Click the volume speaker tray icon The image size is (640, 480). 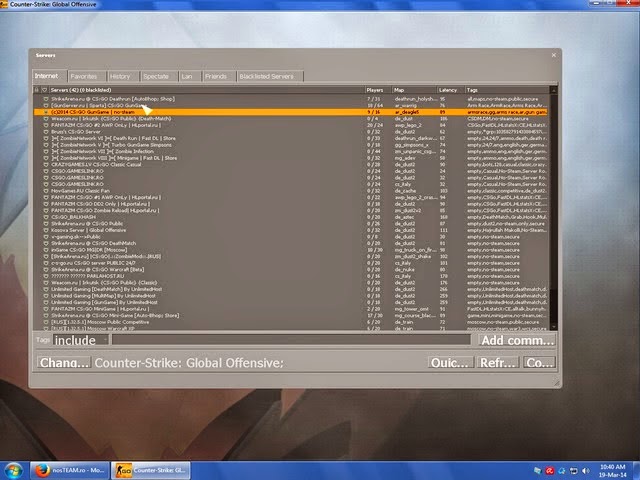pos(586,471)
